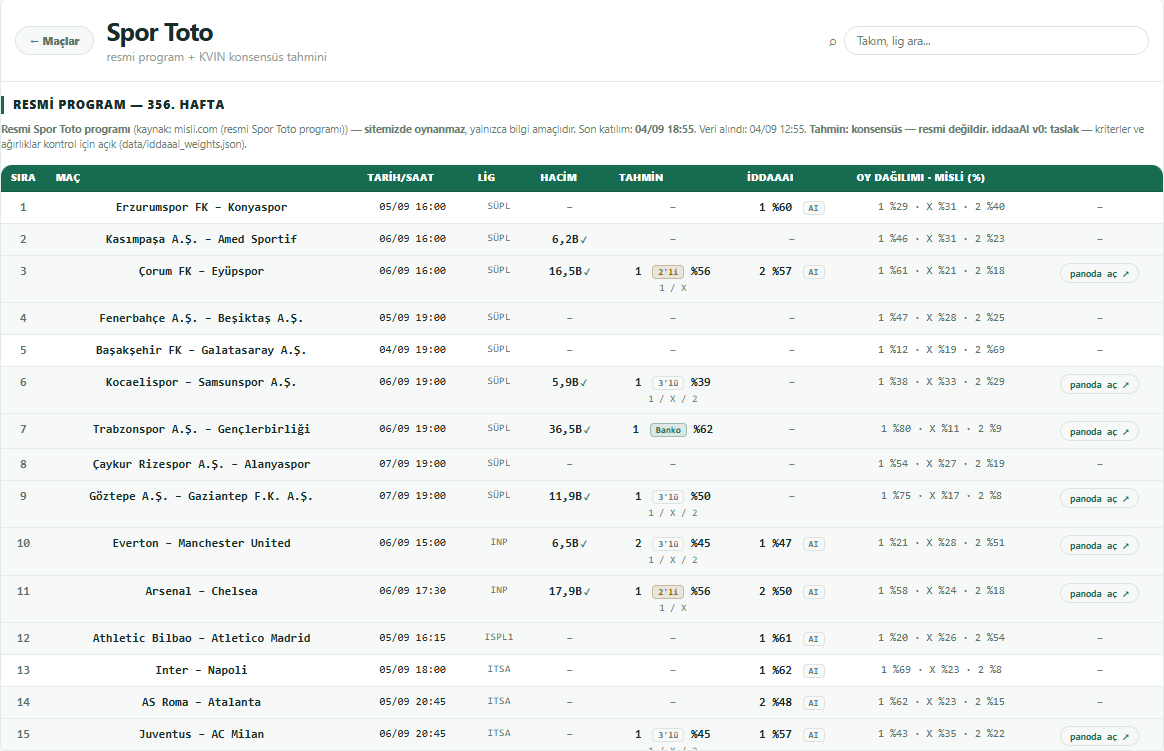Click the İDDAAAI column header

[770, 177]
